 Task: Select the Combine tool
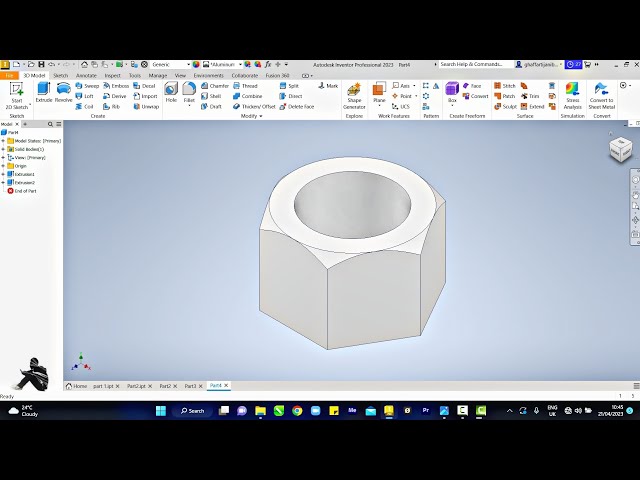point(247,96)
